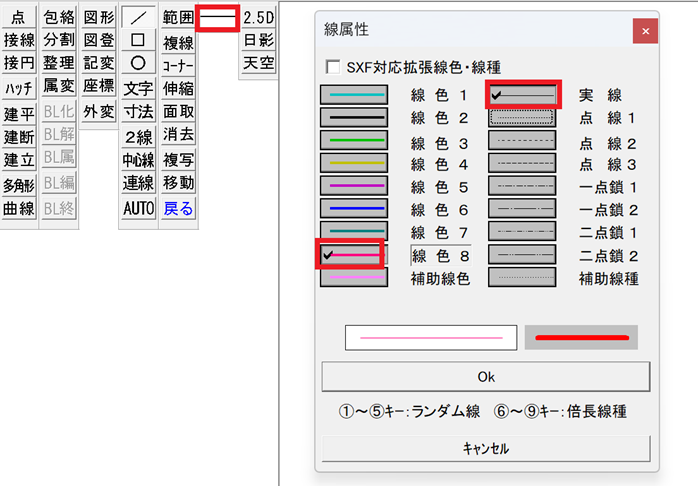Enable SXF対応拡張線色・線種 checkbox
Image resolution: width=698 pixels, height=486 pixels.
pos(333,67)
